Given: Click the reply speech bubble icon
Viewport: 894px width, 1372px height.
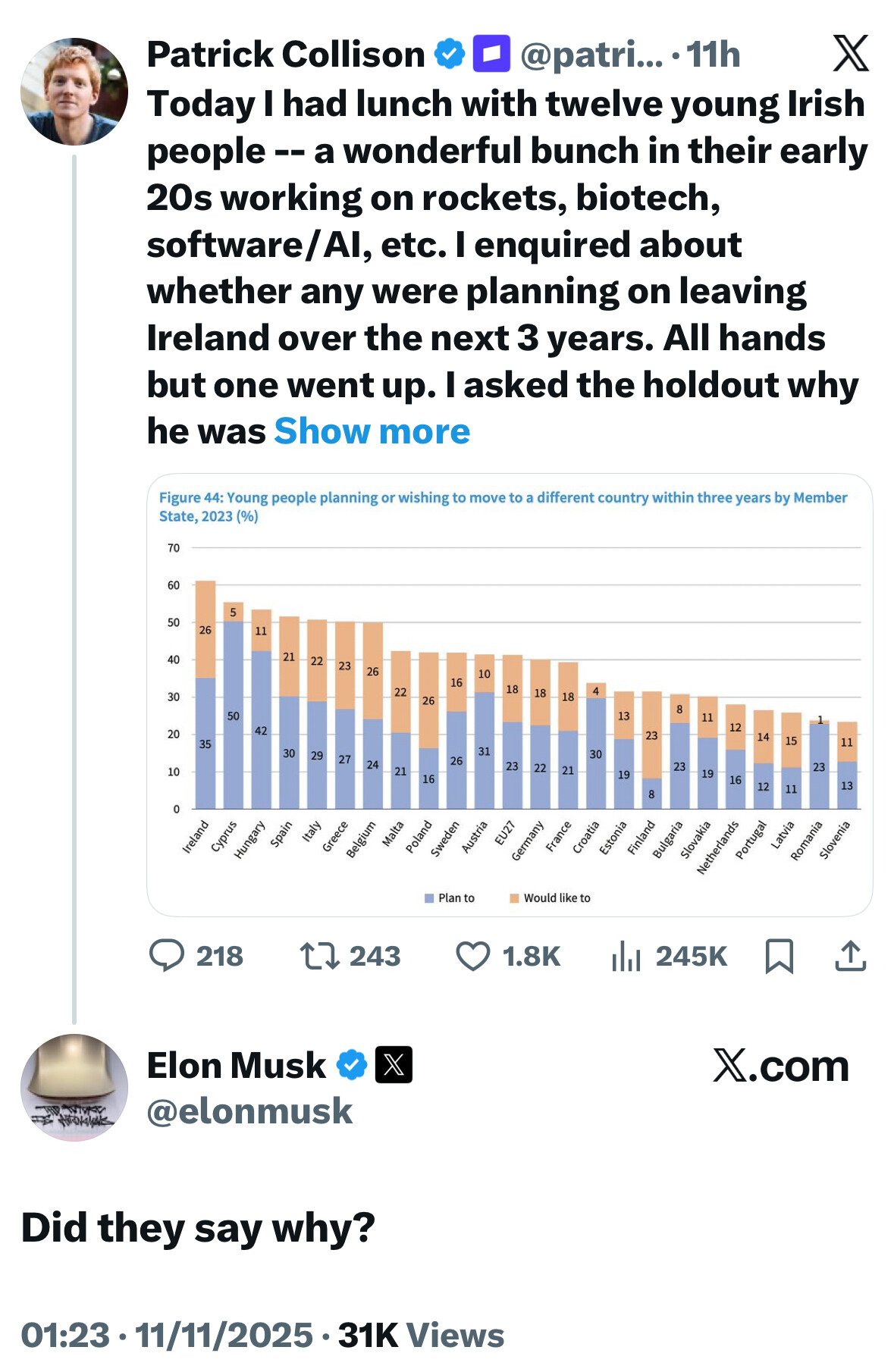Looking at the screenshot, I should click(x=167, y=955).
